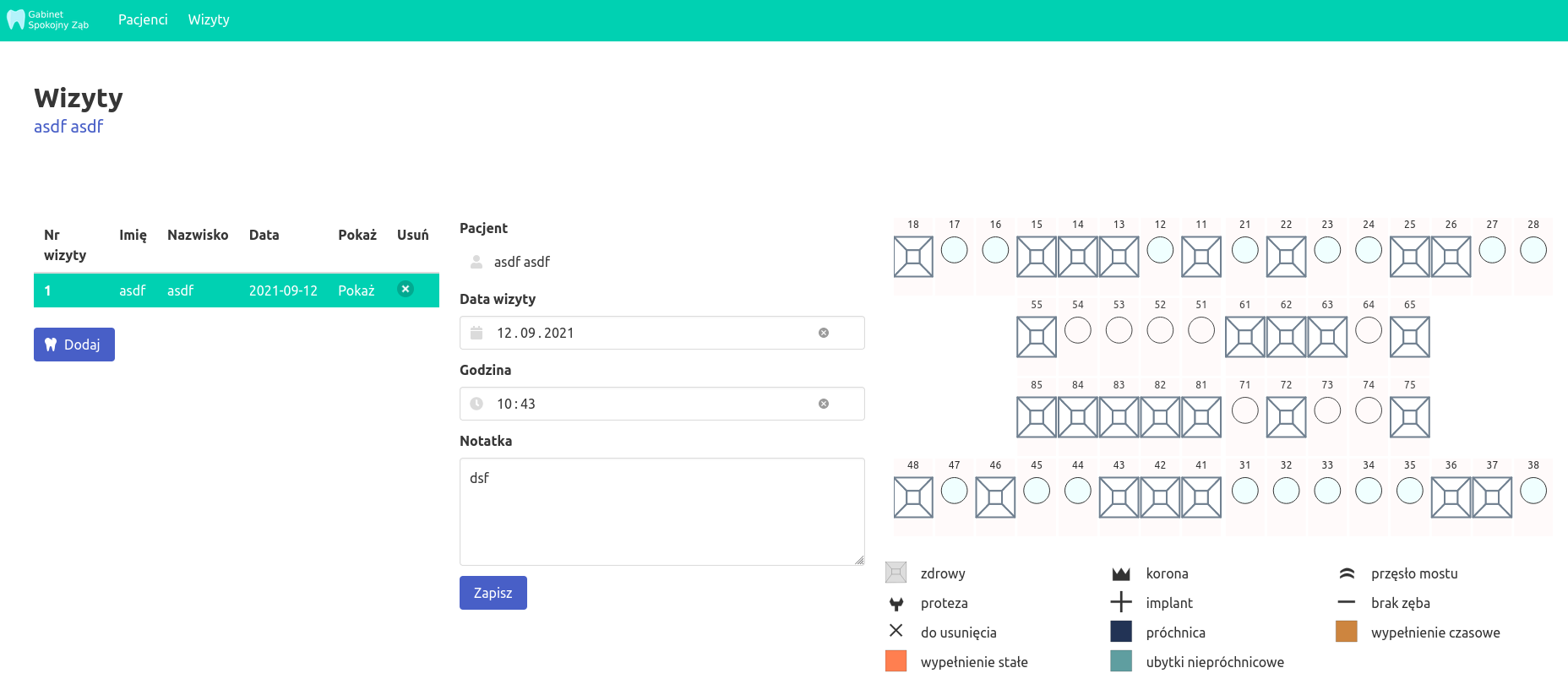This screenshot has height=695, width=1568.
Task: Select the brak zęba dash icon
Action: point(1347,602)
